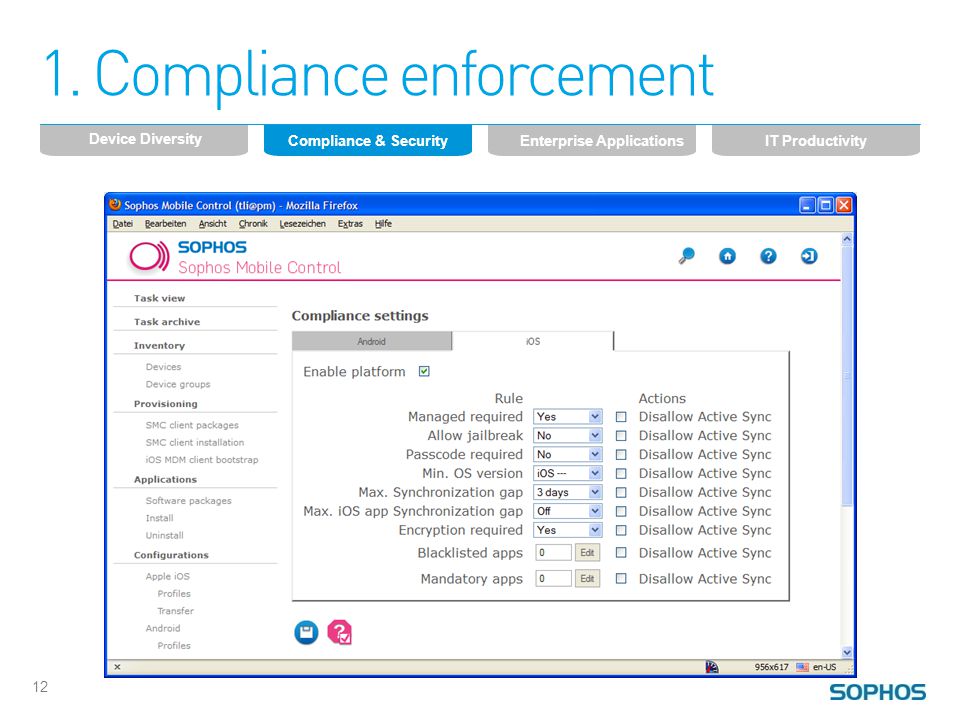Open the help question mark icon
The image size is (960, 720).
(768, 256)
